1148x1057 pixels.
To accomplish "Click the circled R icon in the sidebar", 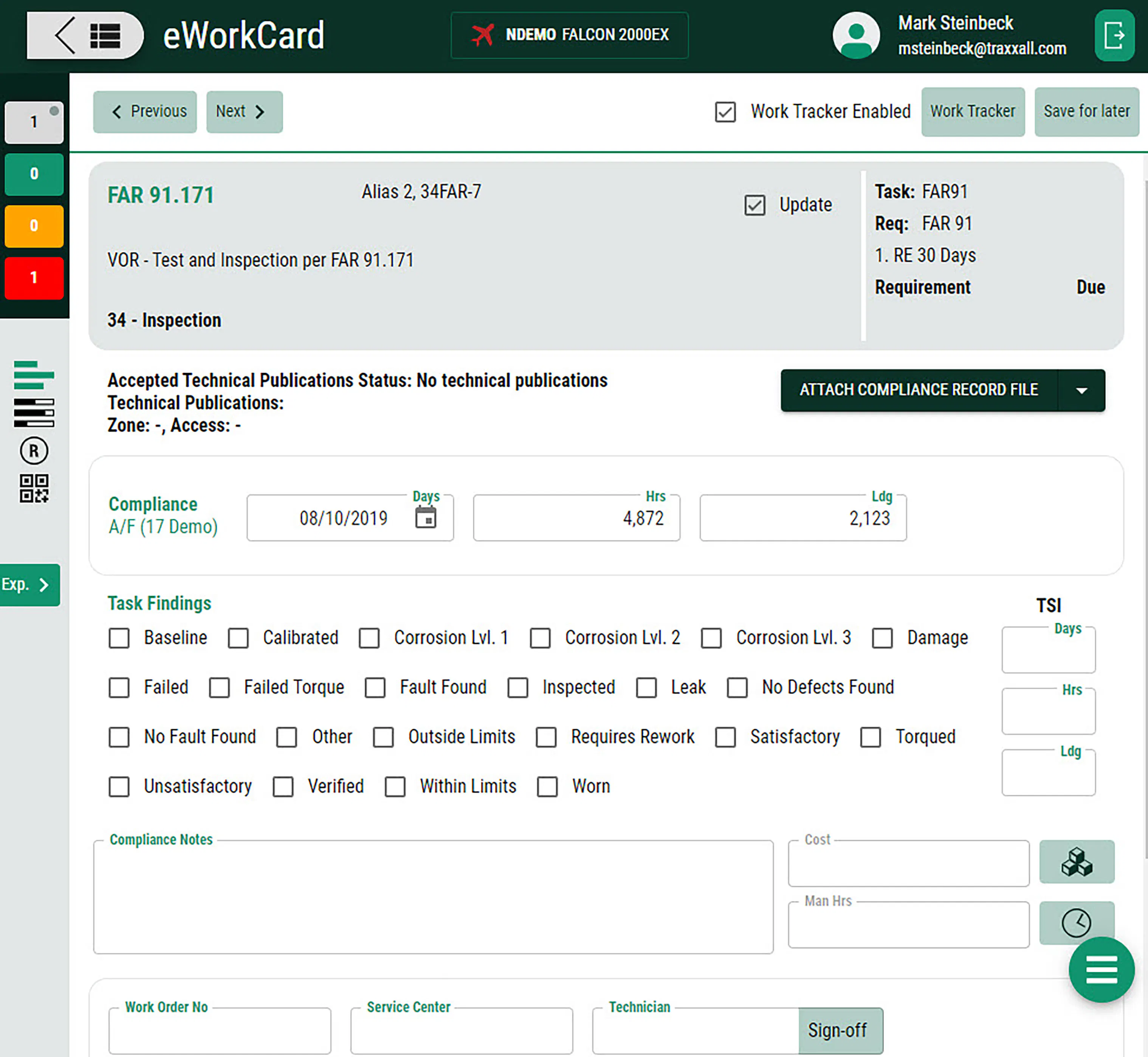I will point(34,451).
